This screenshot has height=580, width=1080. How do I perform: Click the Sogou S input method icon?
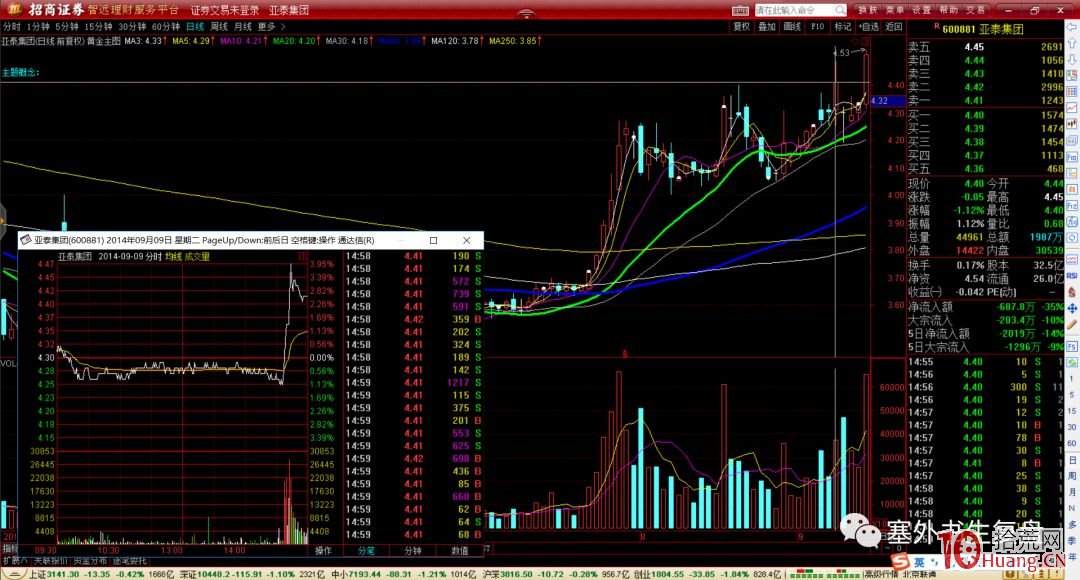pyautogui.click(x=900, y=561)
